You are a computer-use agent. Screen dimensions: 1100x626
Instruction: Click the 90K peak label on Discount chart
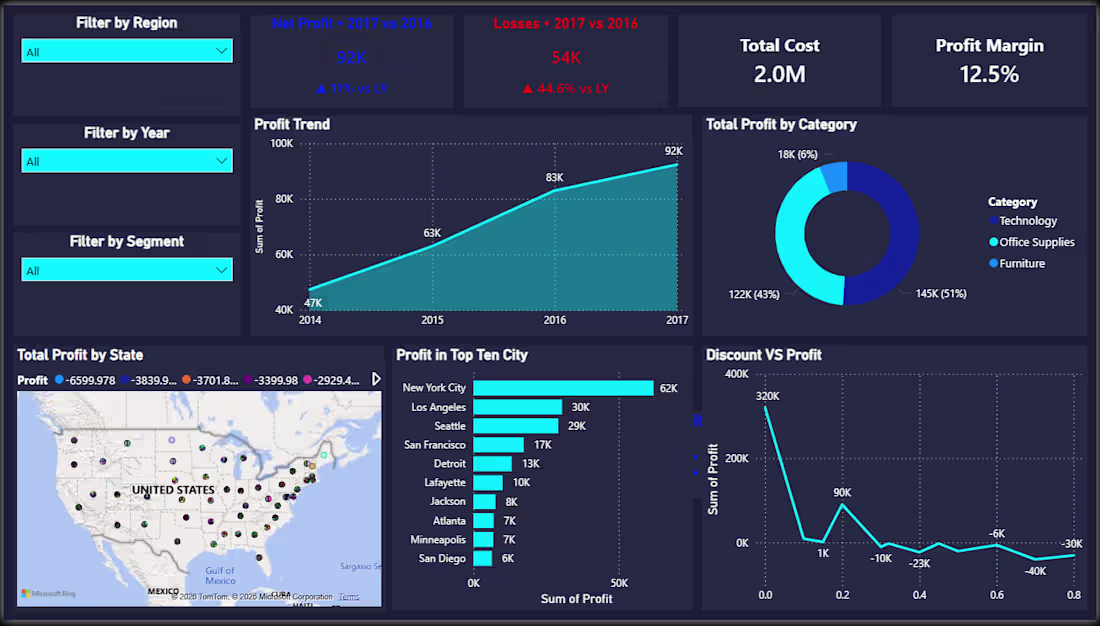coord(842,493)
